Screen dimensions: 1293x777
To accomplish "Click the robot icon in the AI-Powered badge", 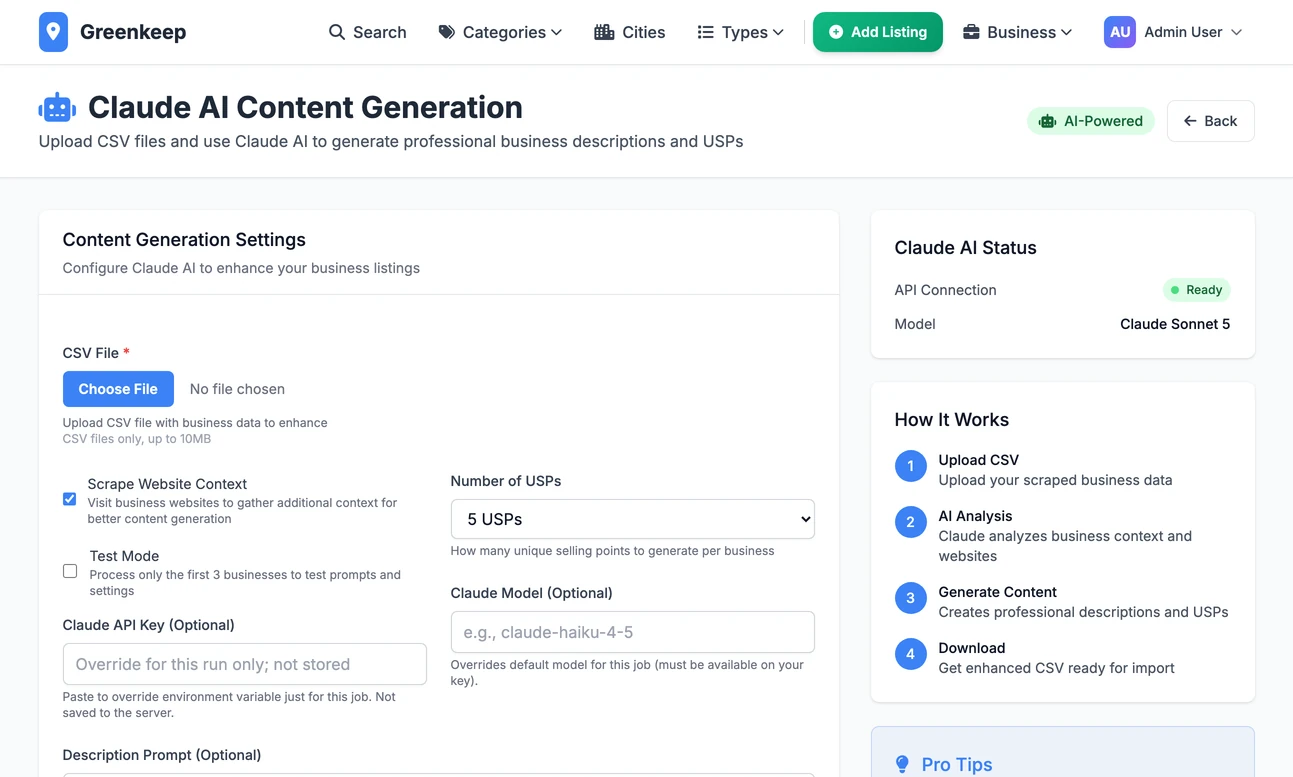I will (x=1047, y=121).
